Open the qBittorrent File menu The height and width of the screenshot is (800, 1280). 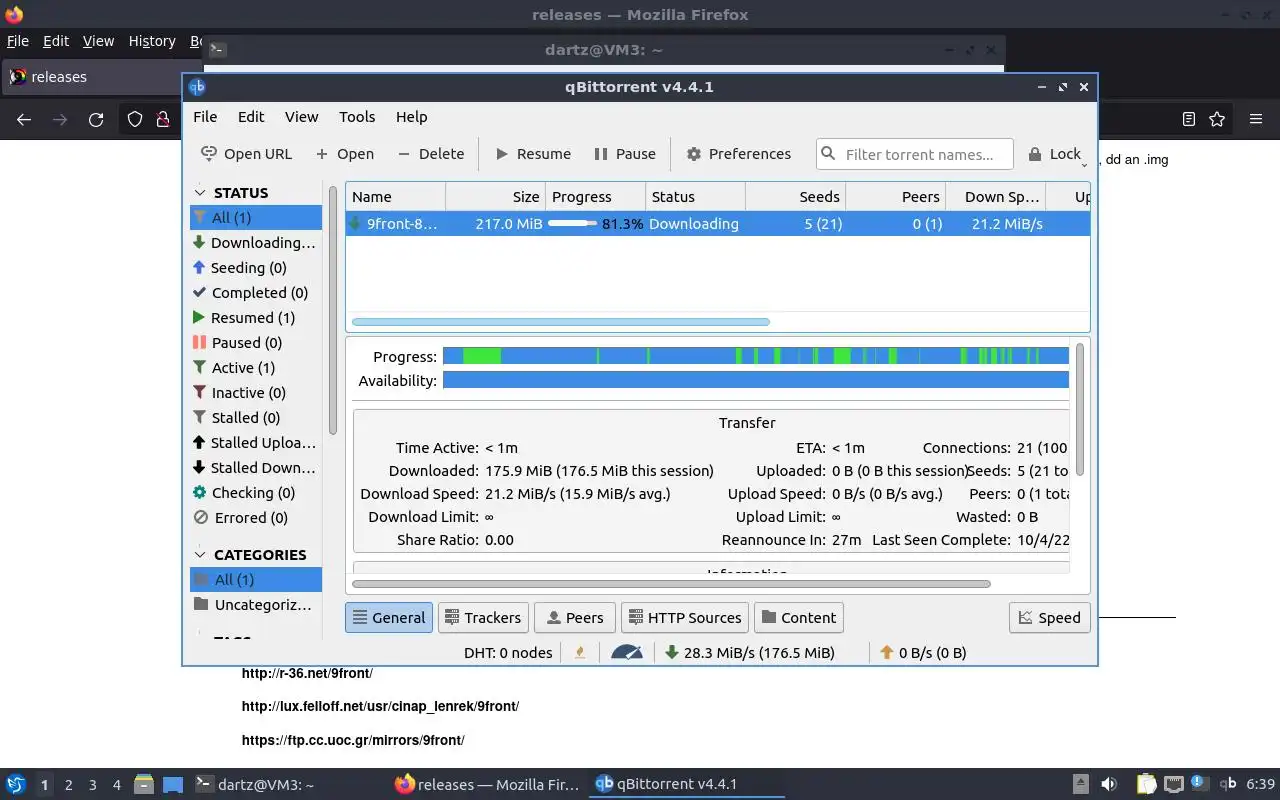(205, 117)
